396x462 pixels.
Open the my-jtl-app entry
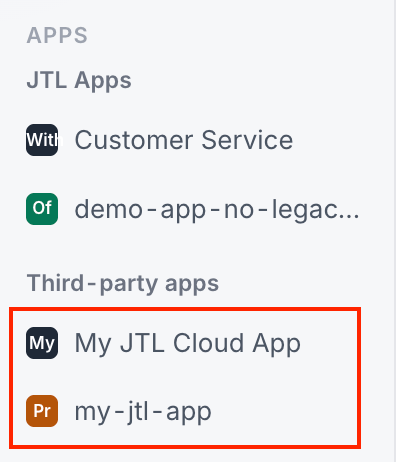tap(143, 412)
